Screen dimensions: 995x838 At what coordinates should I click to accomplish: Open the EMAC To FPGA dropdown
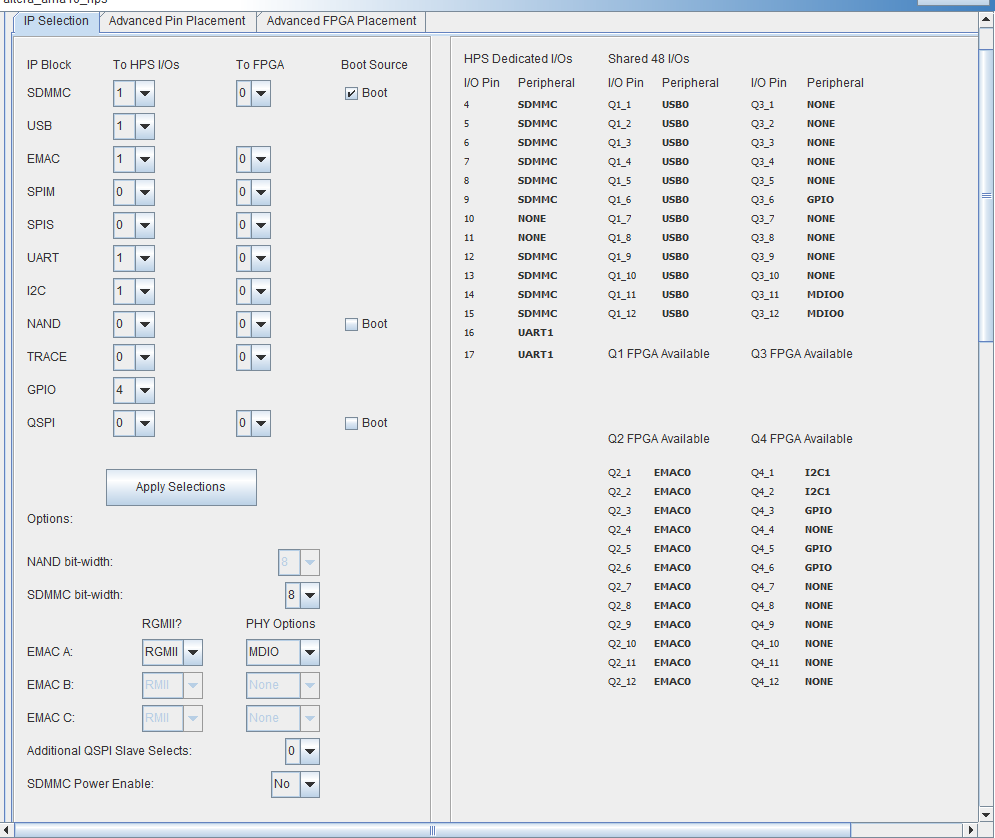(261, 160)
